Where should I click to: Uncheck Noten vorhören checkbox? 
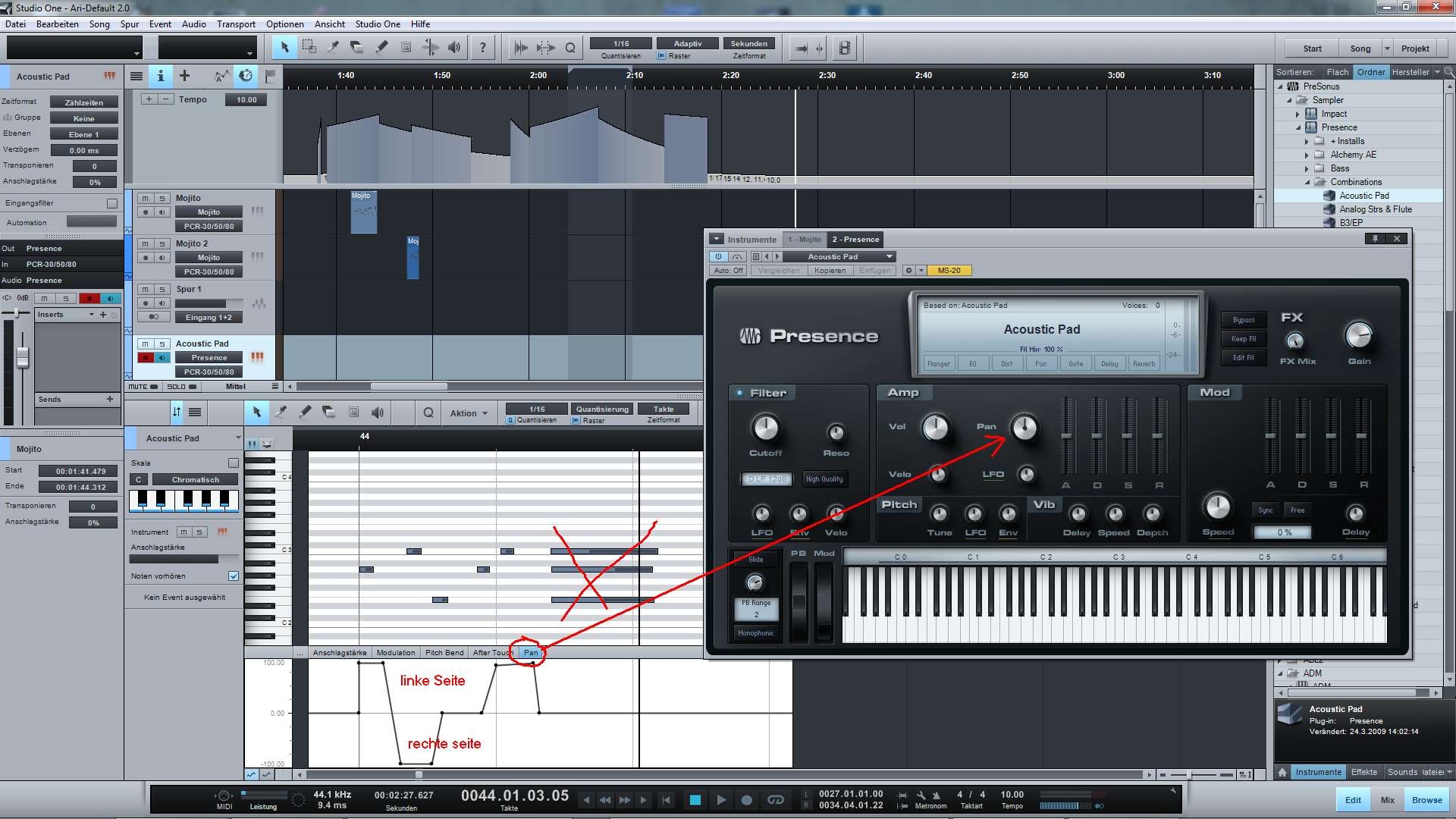tap(234, 576)
